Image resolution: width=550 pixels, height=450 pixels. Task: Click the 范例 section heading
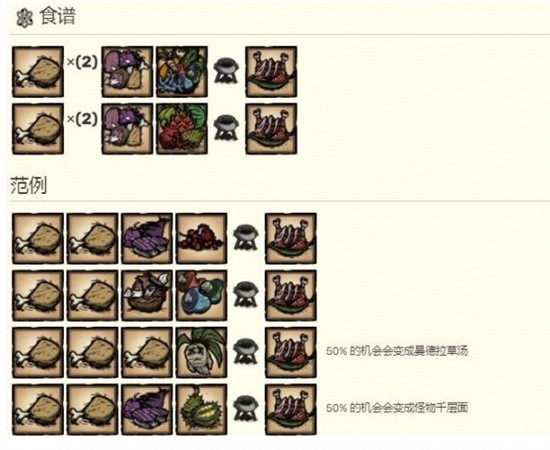pos(29,185)
